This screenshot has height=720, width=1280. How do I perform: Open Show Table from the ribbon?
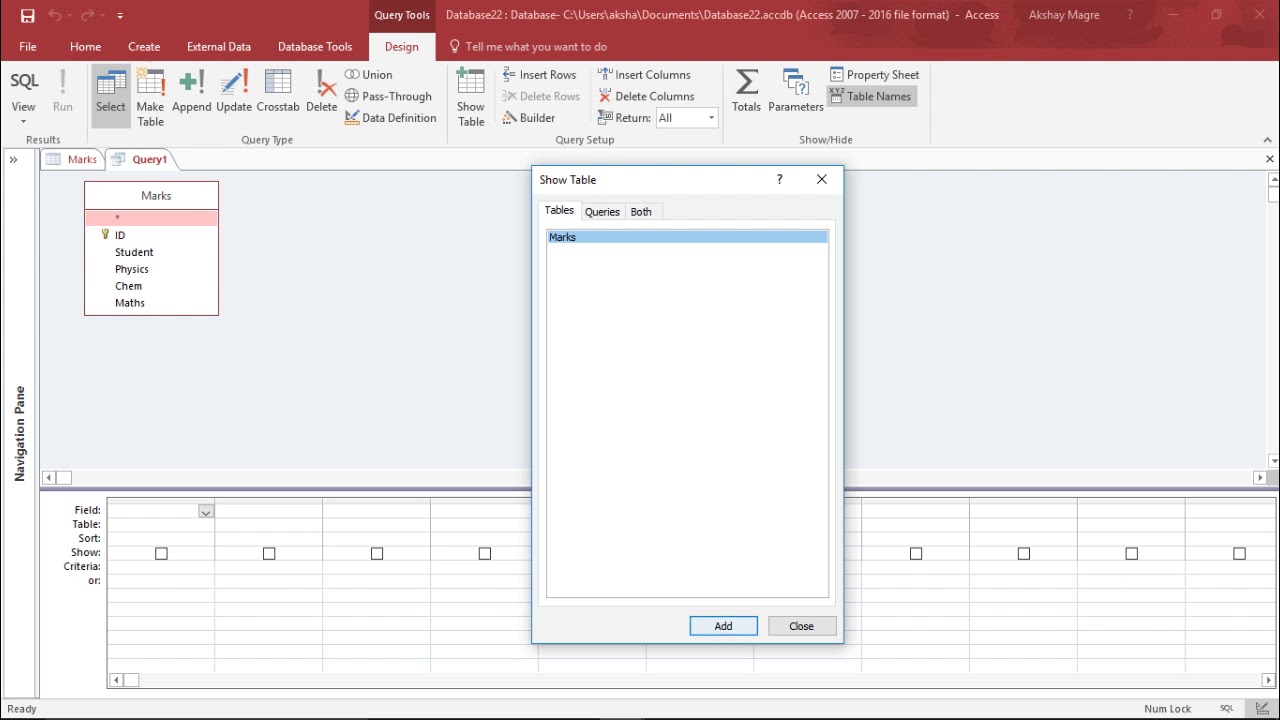471,97
